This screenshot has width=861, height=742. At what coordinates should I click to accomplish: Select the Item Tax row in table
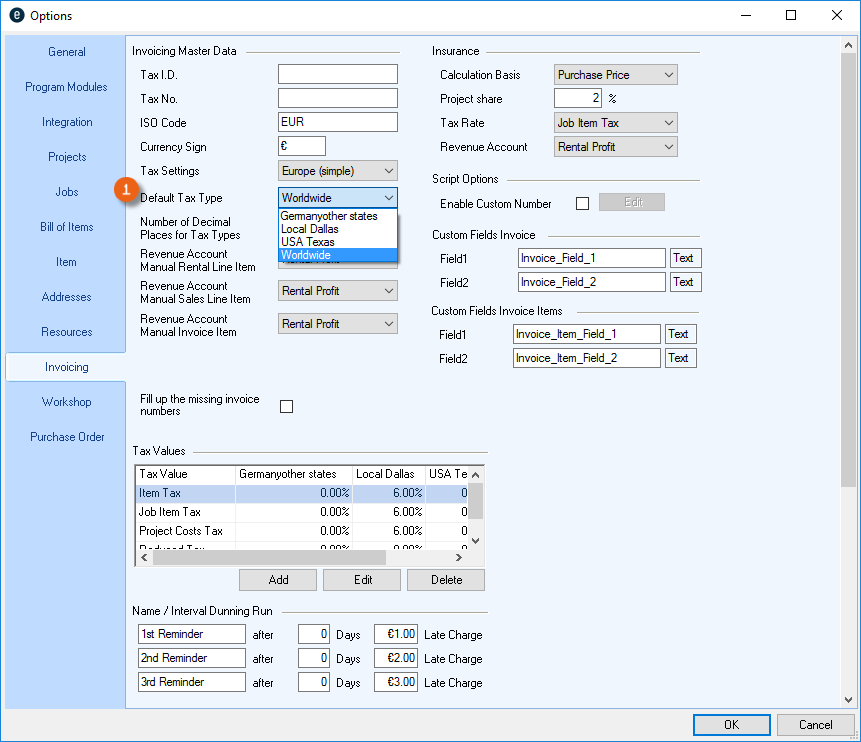coord(185,493)
